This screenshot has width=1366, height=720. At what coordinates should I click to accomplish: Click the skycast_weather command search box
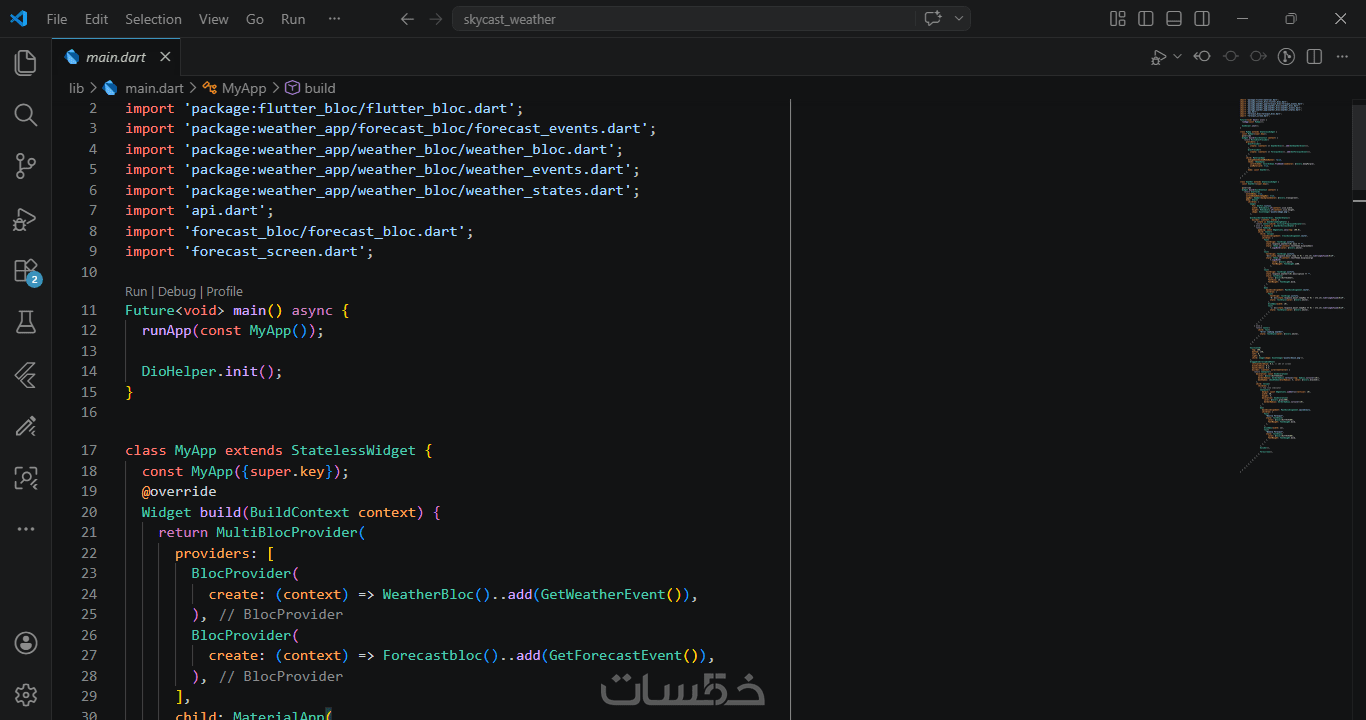(x=682, y=19)
